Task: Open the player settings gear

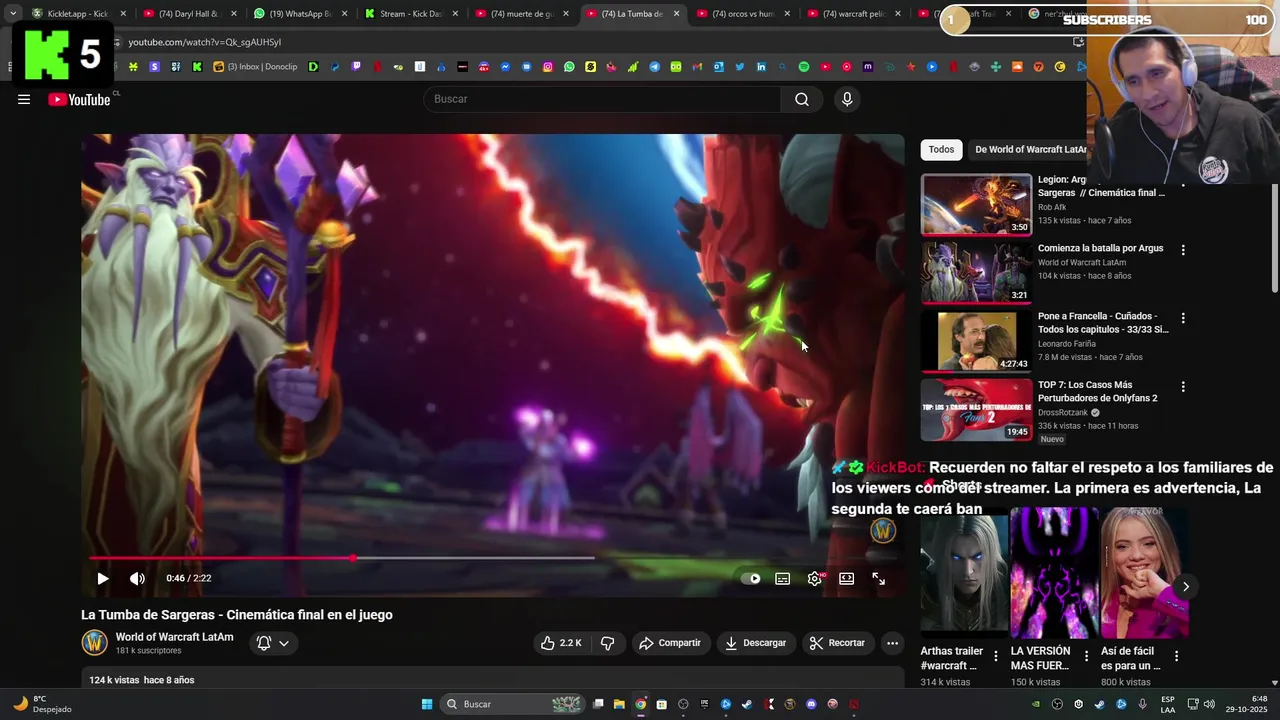Action: [x=815, y=578]
